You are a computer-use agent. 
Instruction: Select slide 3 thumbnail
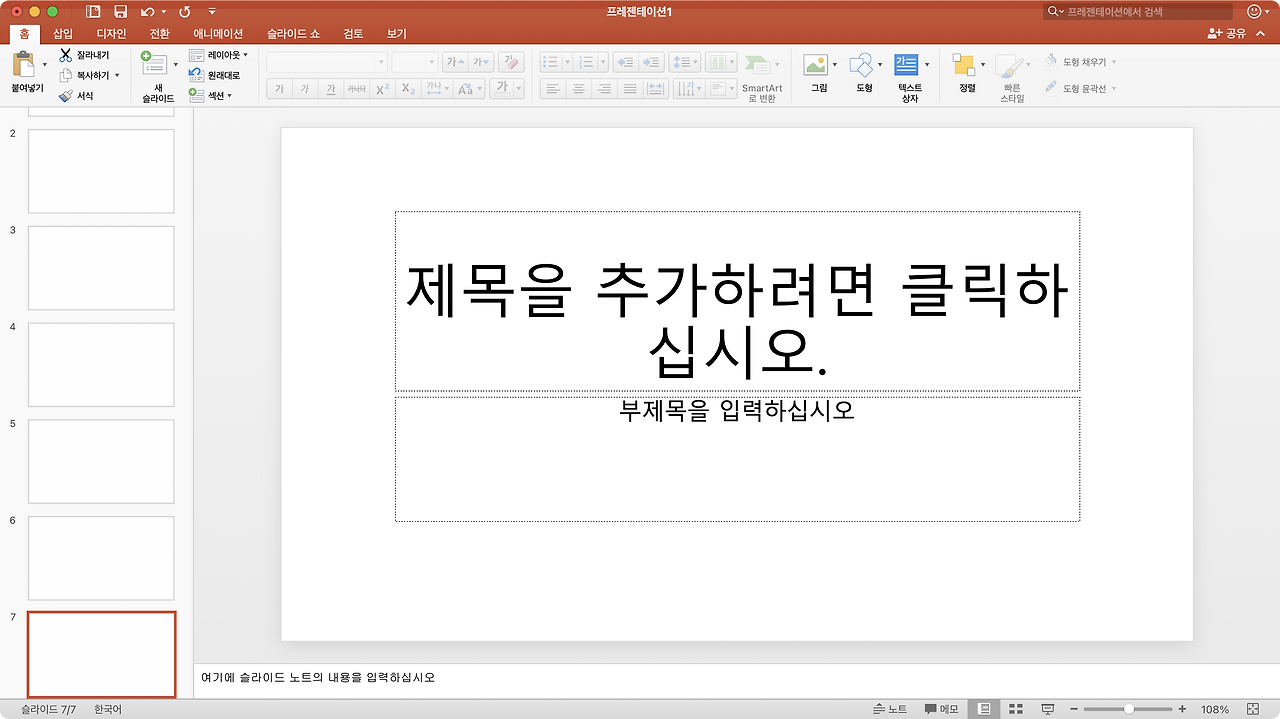click(x=101, y=267)
